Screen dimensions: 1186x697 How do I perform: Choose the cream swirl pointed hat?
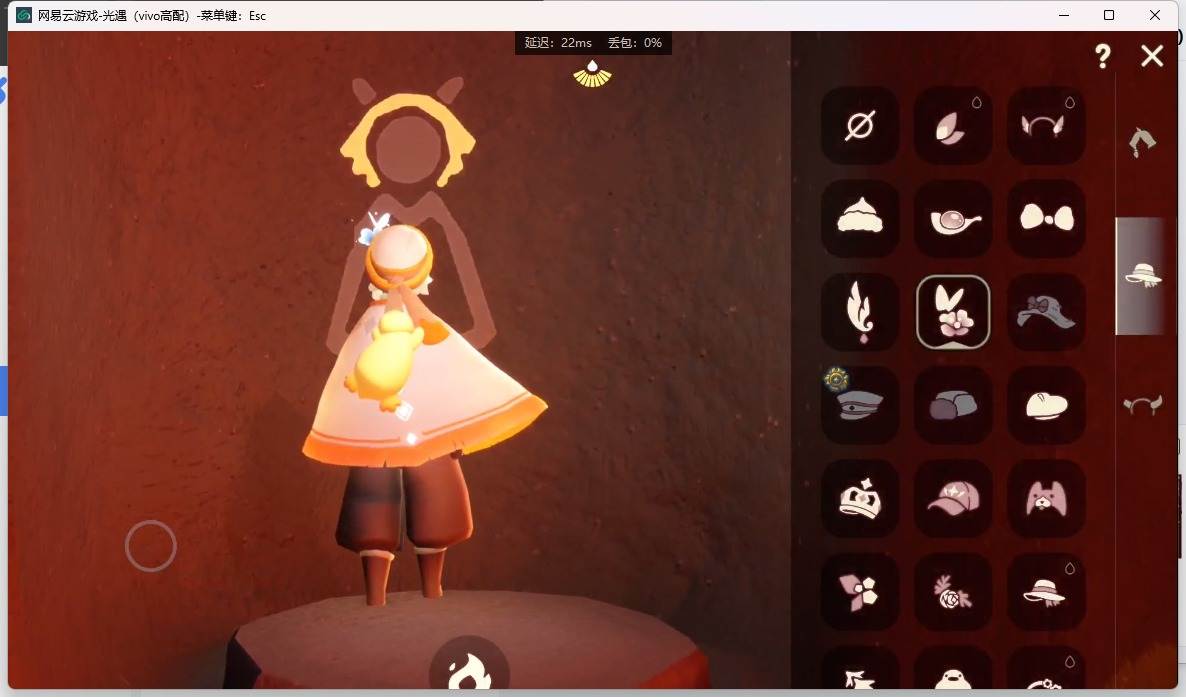(x=860, y=219)
